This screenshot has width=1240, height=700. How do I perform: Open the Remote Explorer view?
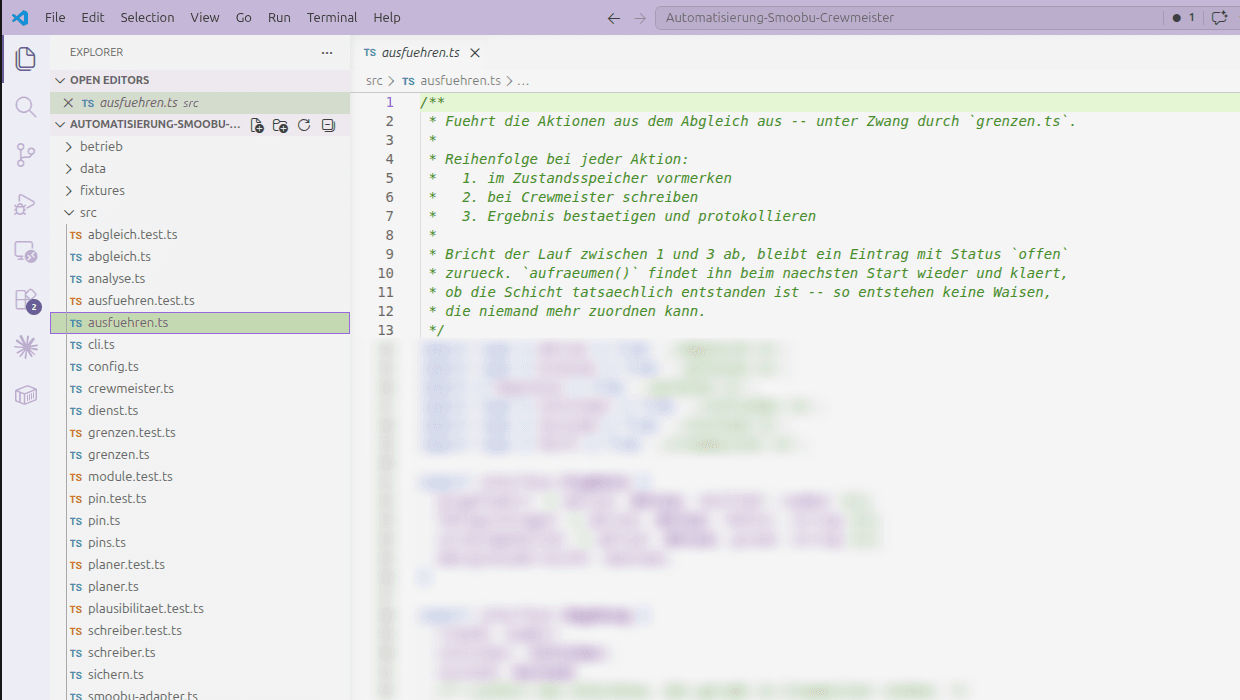[x=25, y=252]
